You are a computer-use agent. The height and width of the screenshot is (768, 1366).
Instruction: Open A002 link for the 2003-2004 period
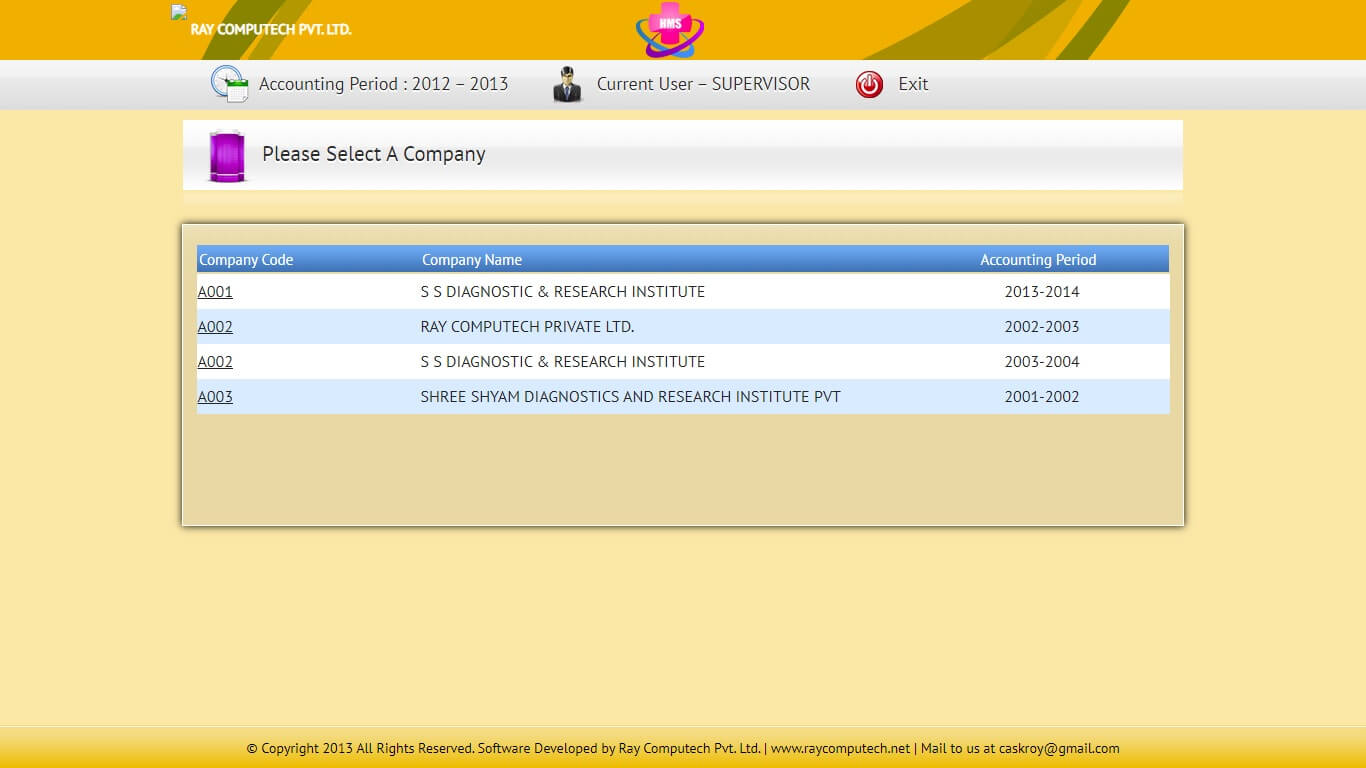(215, 362)
